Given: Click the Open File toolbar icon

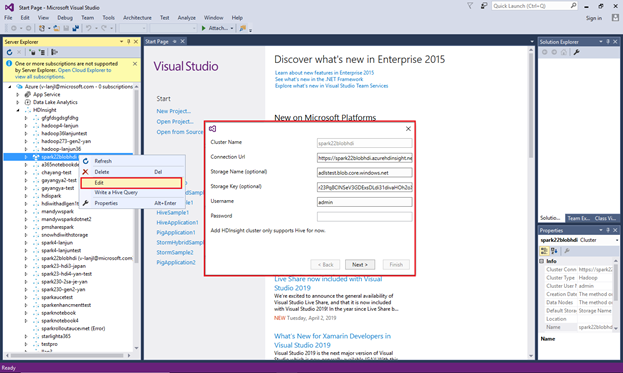Looking at the screenshot, I should tap(56, 28).
